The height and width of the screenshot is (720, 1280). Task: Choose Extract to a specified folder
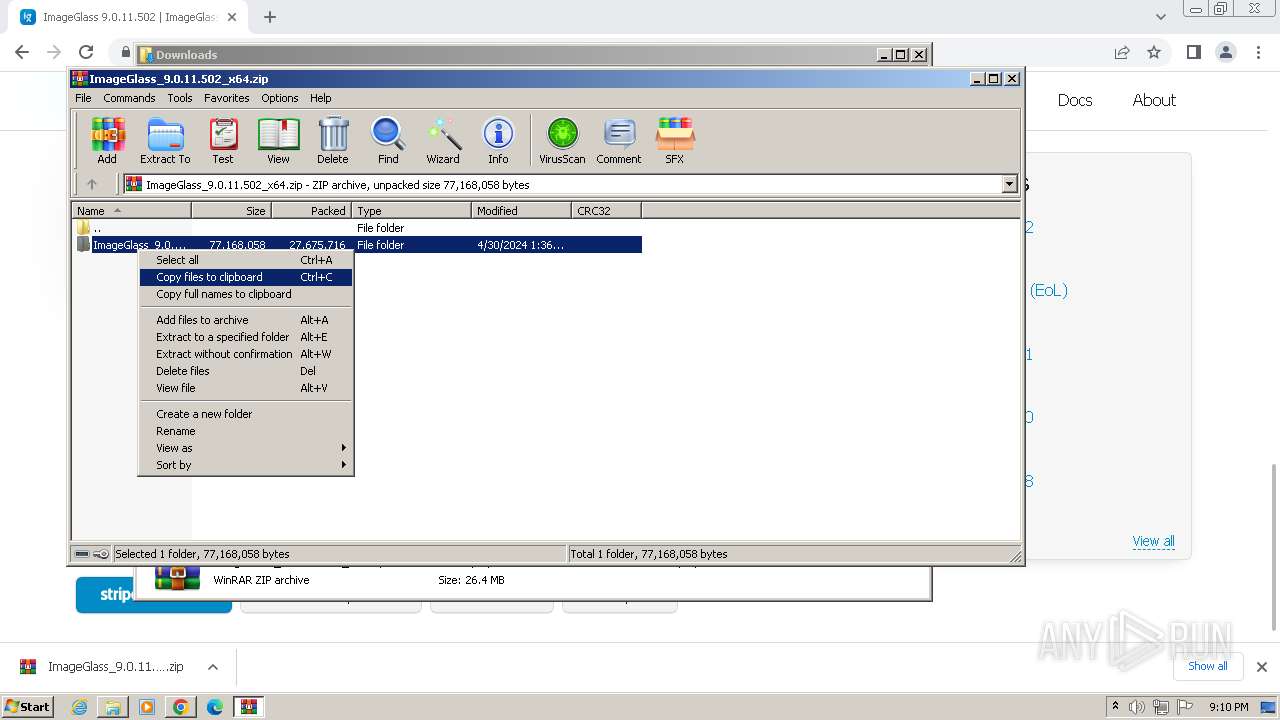(246, 337)
